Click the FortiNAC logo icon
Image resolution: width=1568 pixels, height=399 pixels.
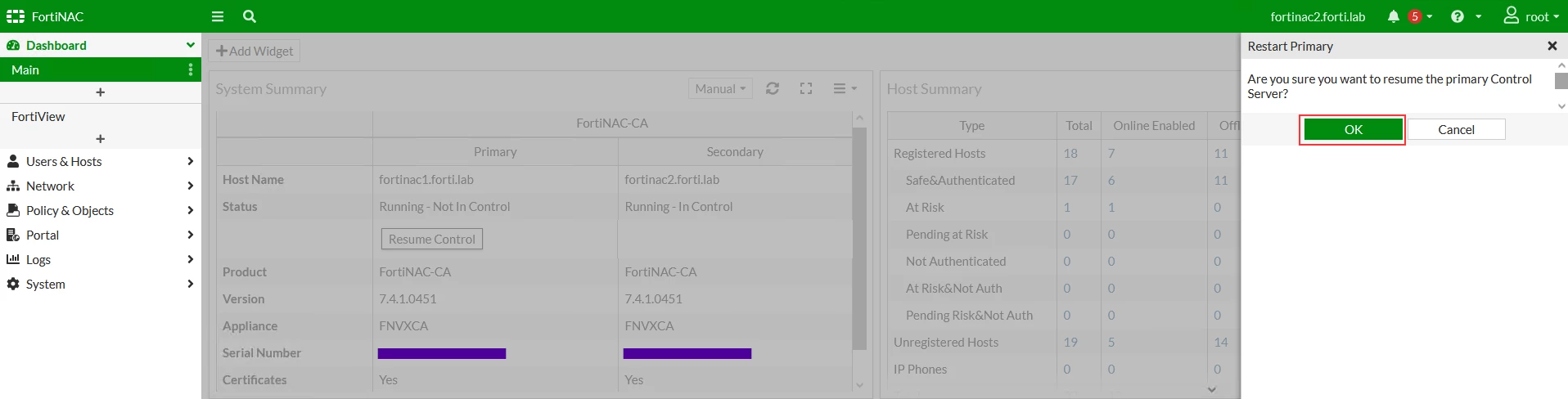click(16, 16)
